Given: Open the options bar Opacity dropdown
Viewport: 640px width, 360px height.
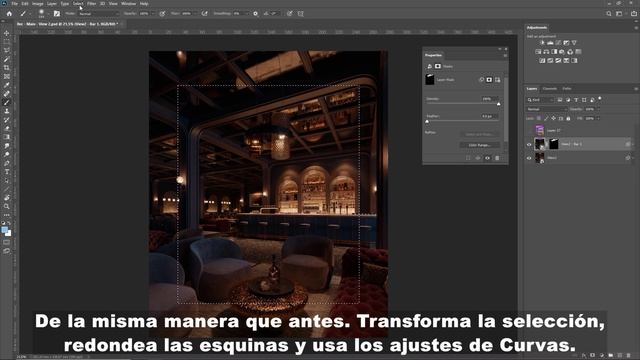Looking at the screenshot, I should 153,13.
